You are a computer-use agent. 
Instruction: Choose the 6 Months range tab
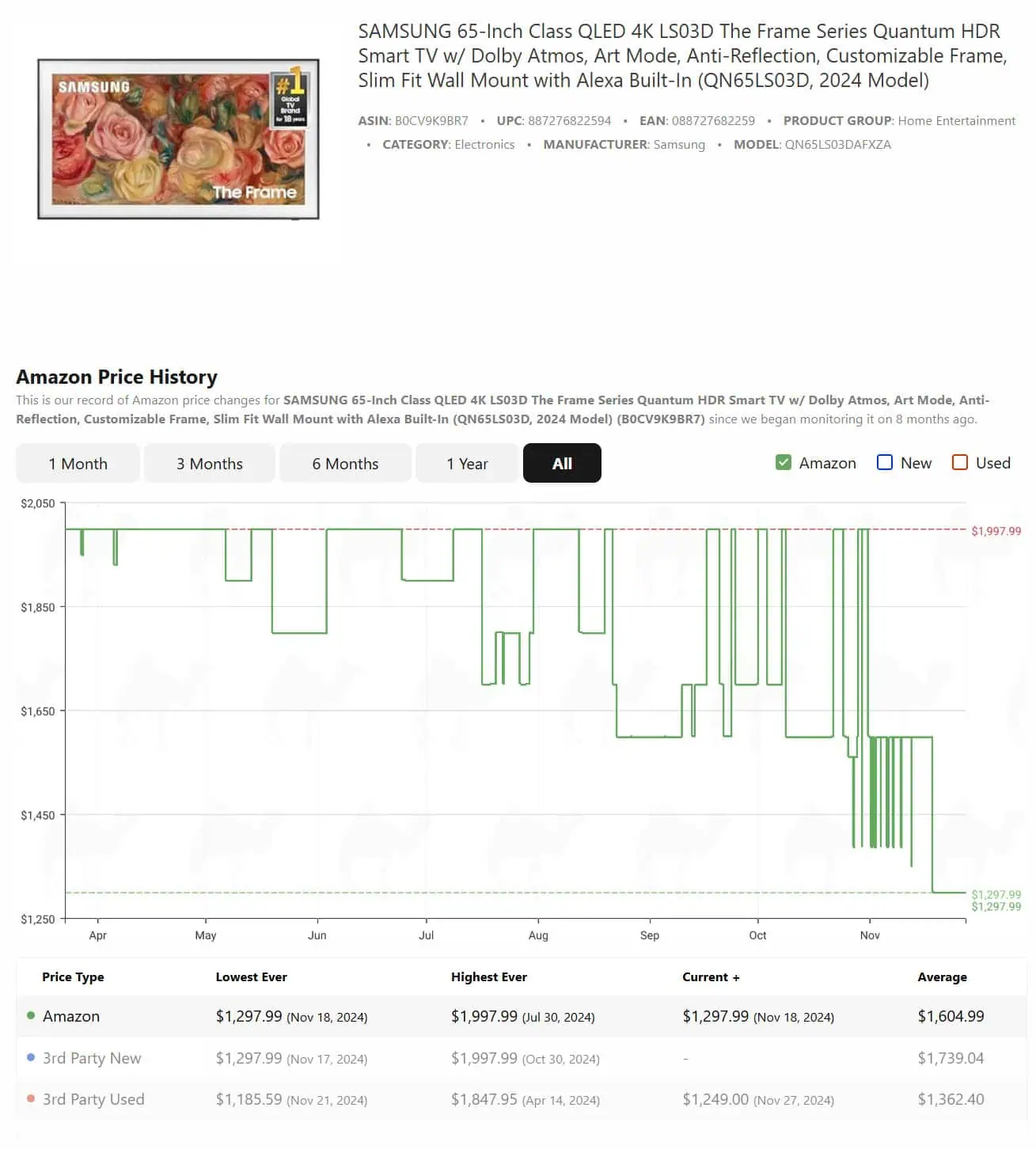345,464
